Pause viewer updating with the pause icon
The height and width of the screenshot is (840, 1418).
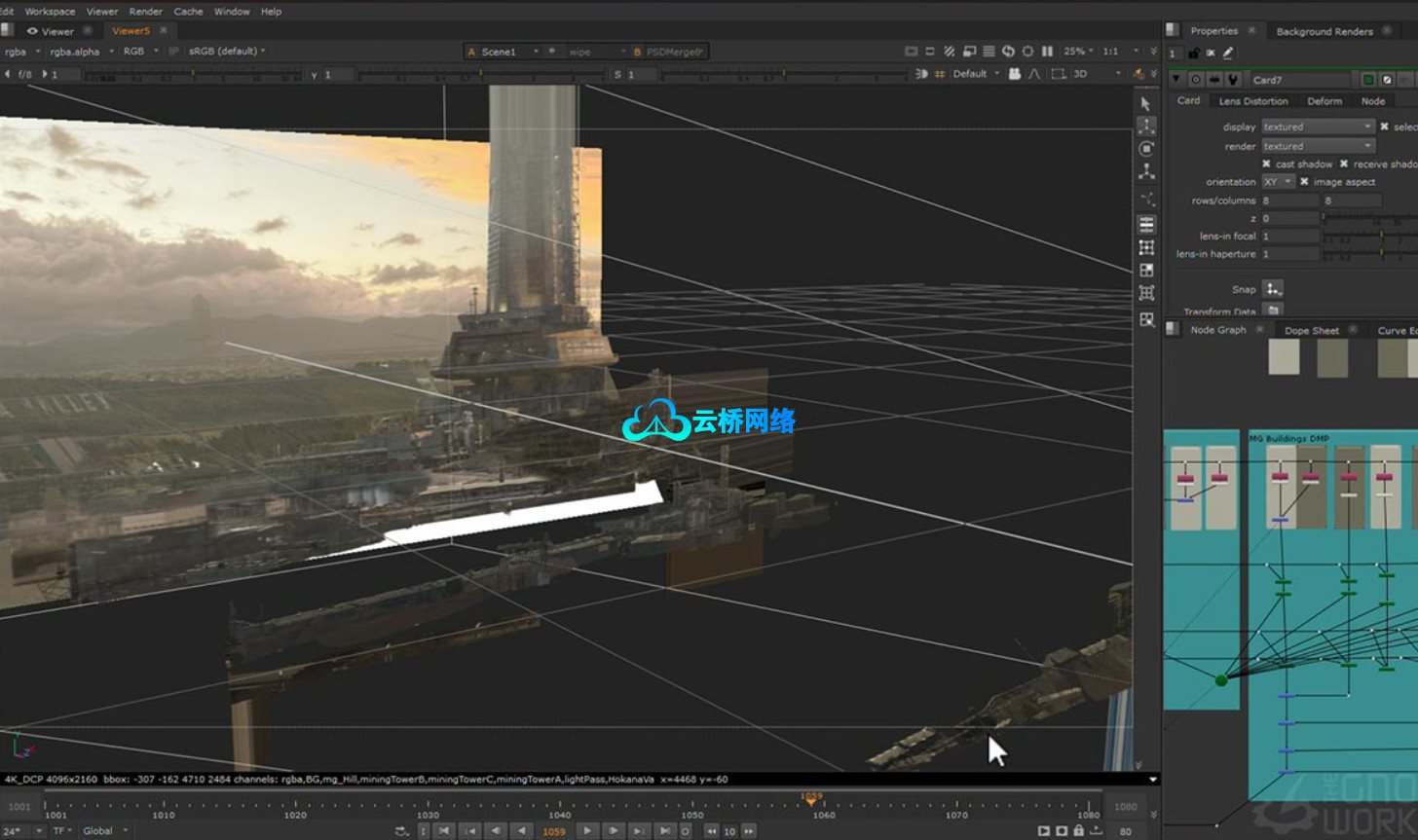[1047, 52]
